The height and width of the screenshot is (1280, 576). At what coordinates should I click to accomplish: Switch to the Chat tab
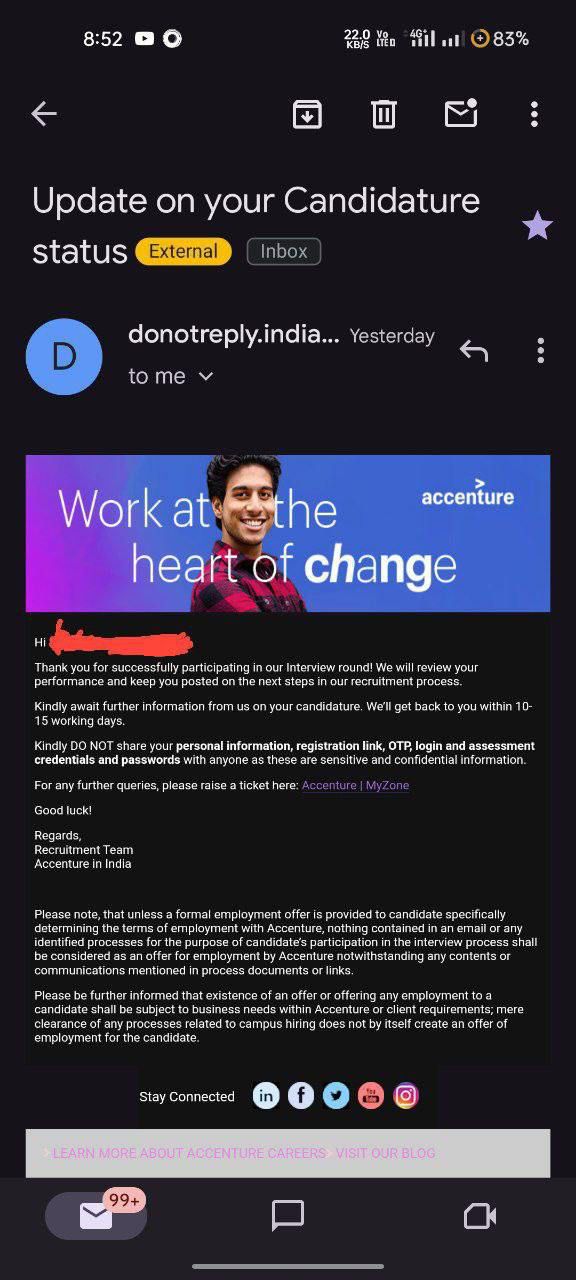coord(288,1216)
